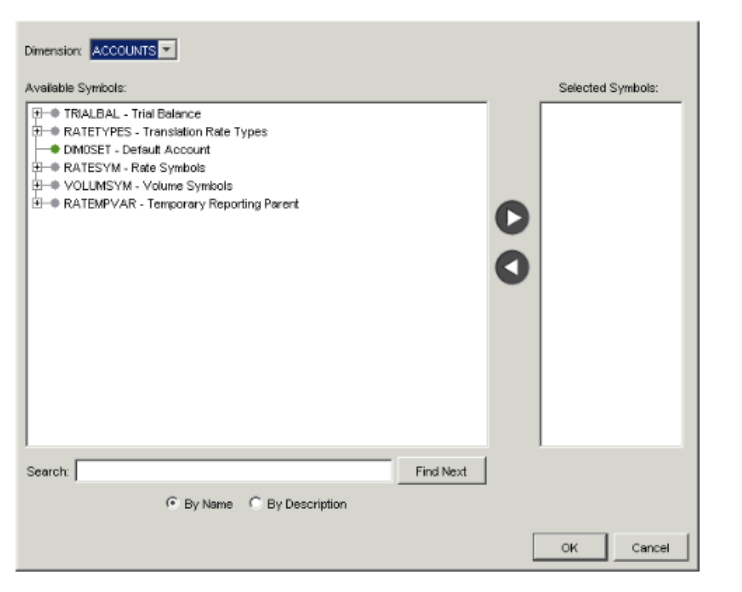Expand the RATETYPES tree node
The image size is (742, 592).
(37, 132)
